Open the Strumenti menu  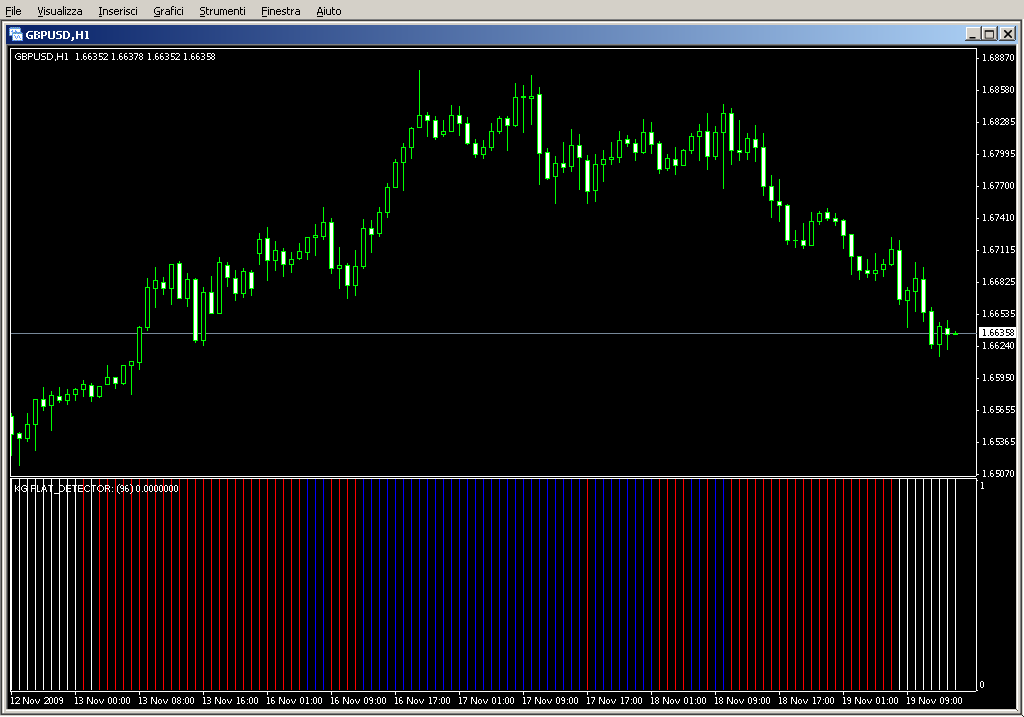coord(222,11)
